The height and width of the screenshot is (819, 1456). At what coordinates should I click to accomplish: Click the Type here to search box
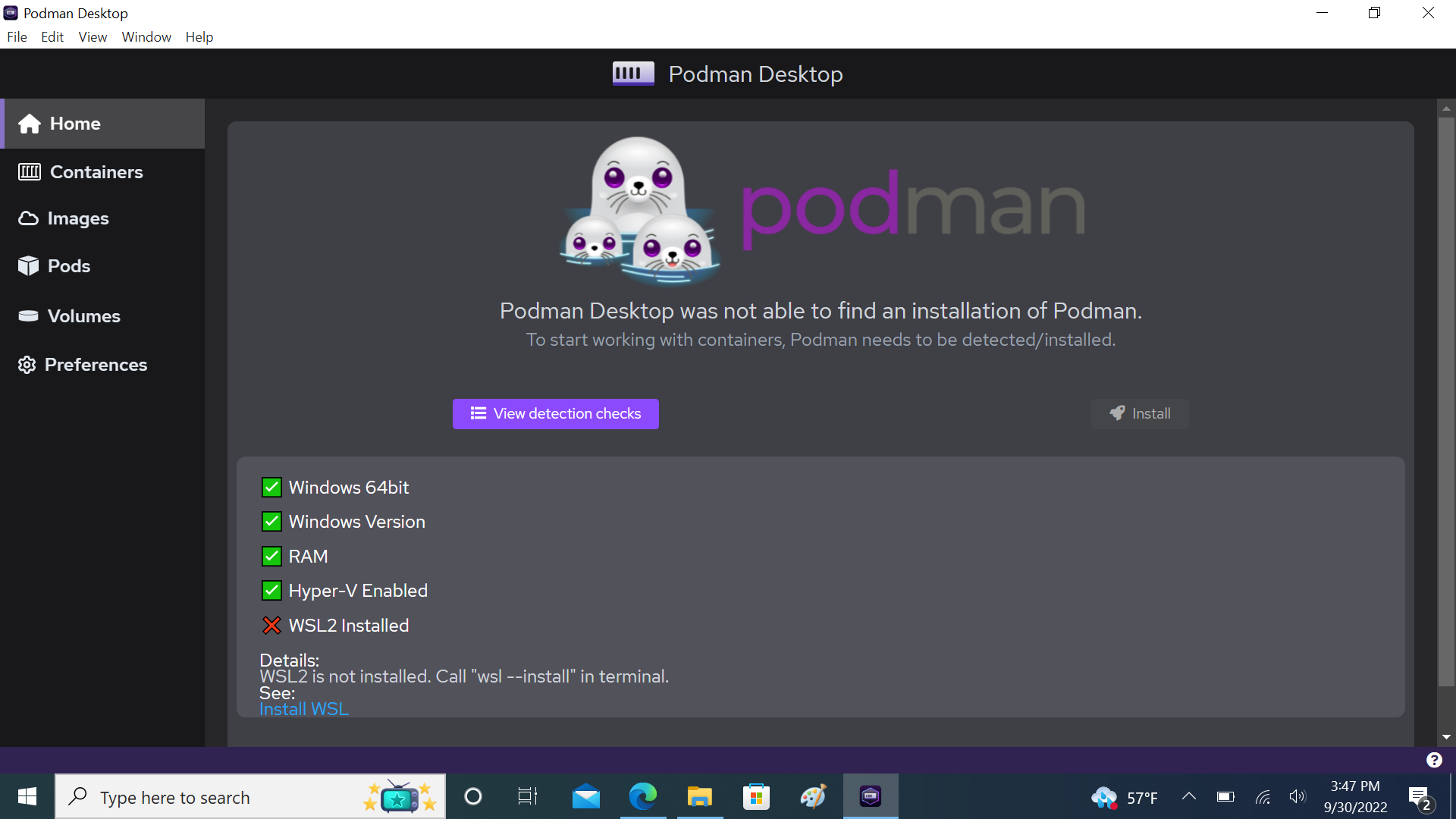[250, 797]
